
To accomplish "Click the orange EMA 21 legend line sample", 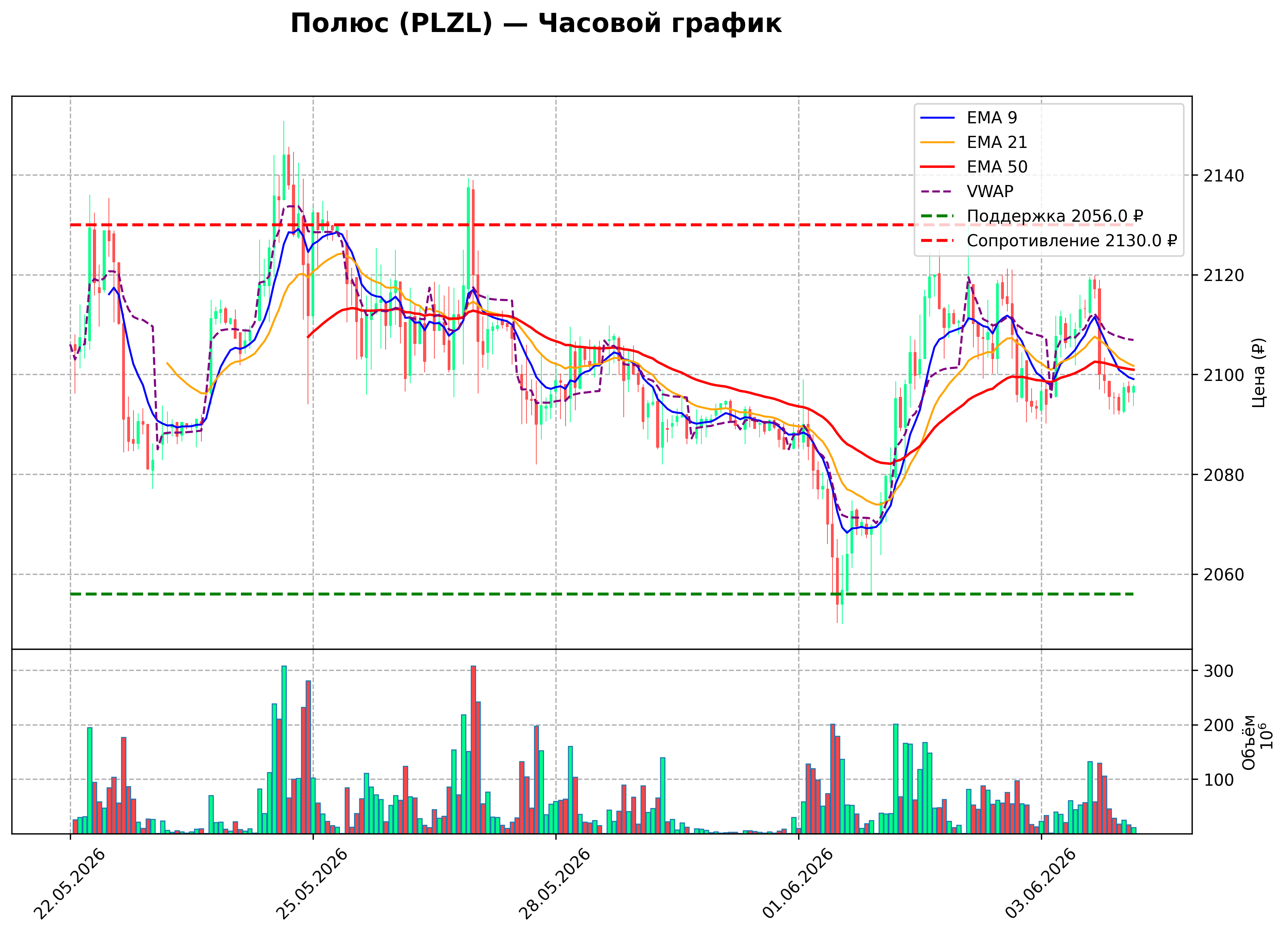I will click(x=938, y=142).
